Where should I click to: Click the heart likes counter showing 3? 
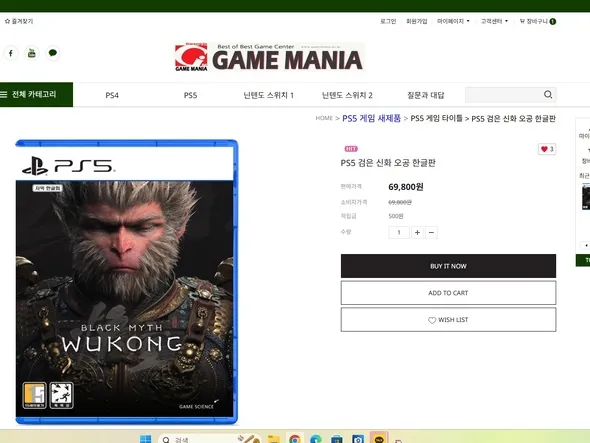pos(547,149)
